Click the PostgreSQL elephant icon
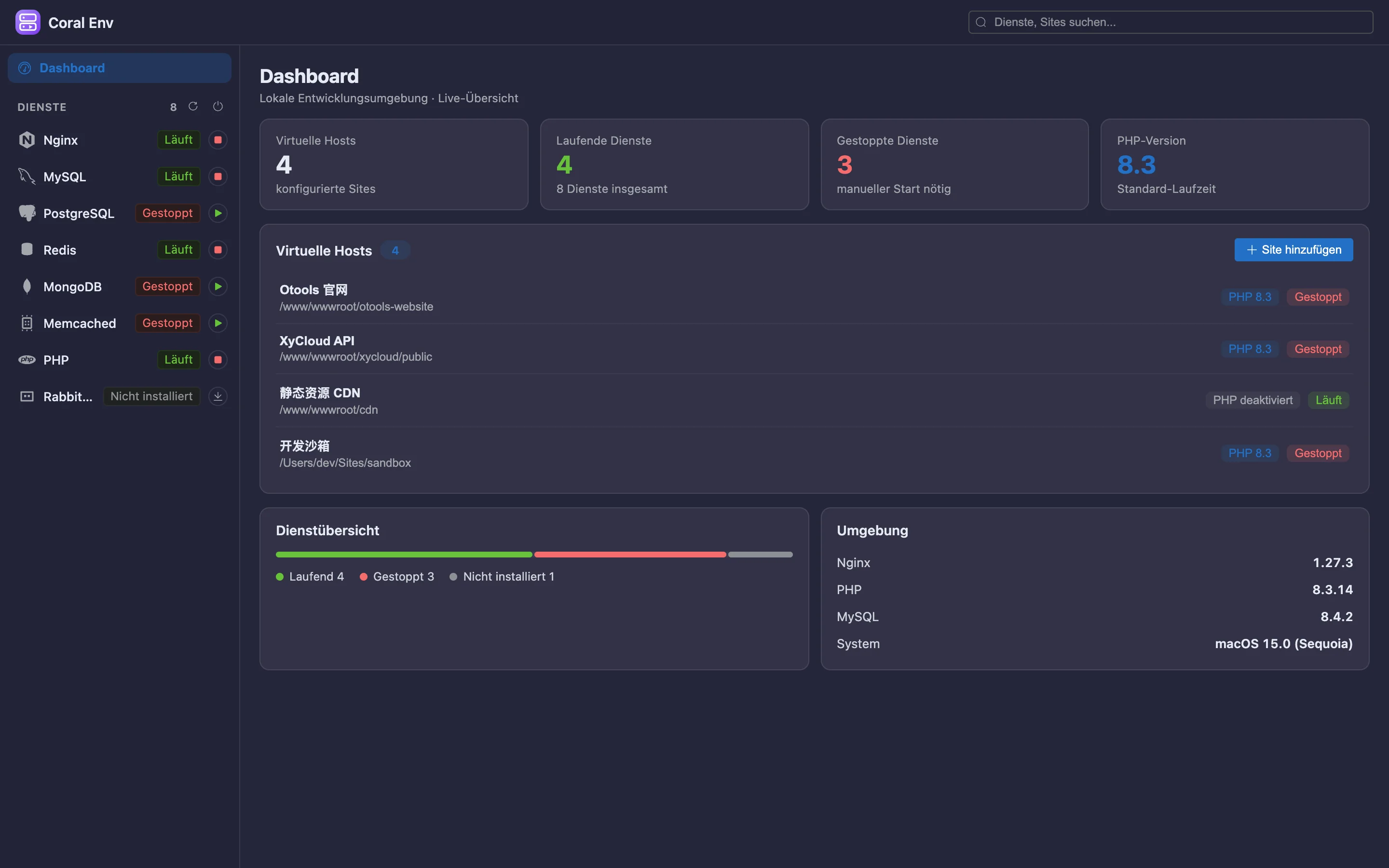 [27, 213]
